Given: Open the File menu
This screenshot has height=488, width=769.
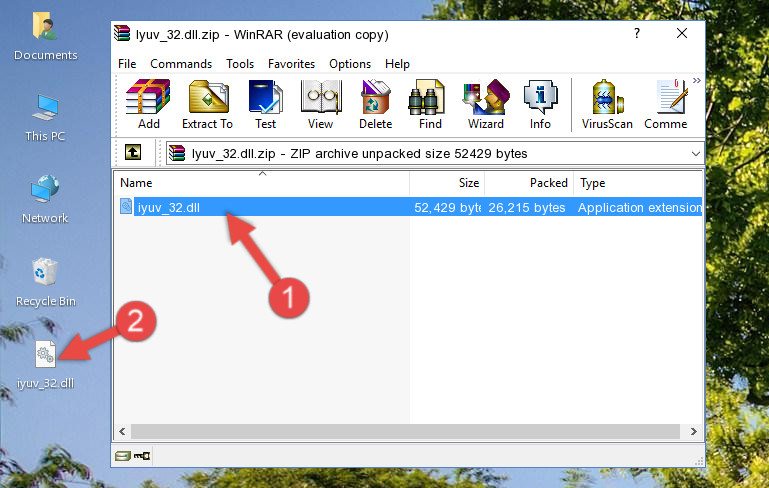Looking at the screenshot, I should tap(127, 64).
